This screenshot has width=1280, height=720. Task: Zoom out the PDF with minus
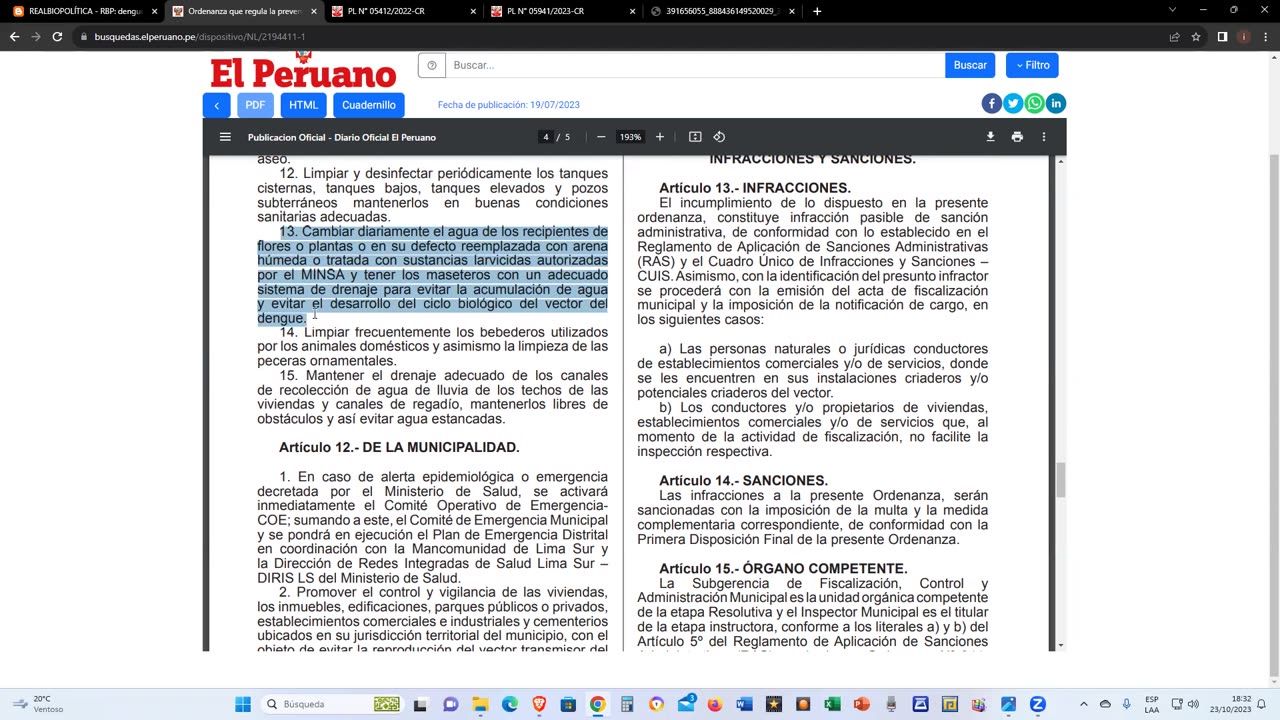point(601,137)
